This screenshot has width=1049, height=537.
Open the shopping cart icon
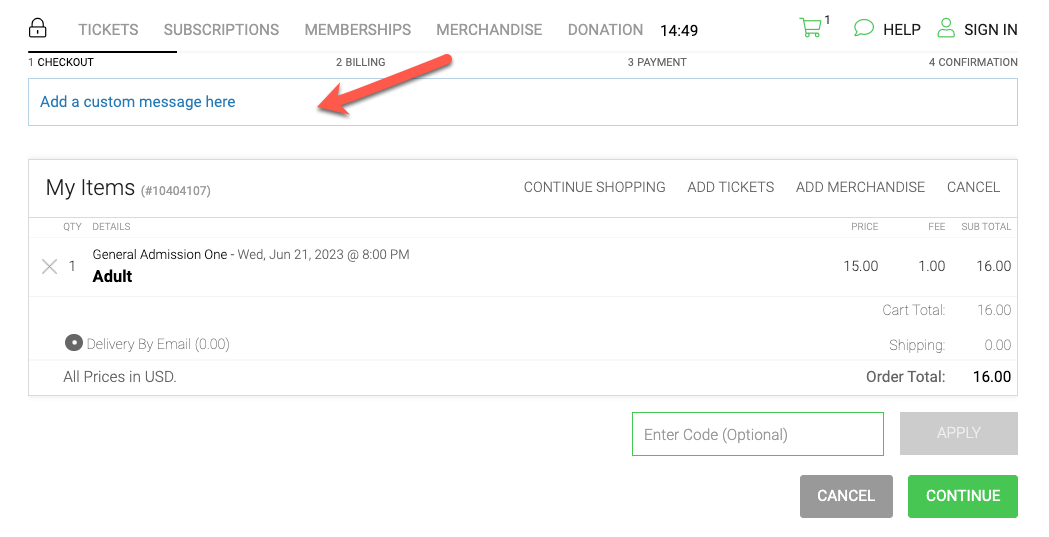(x=810, y=27)
